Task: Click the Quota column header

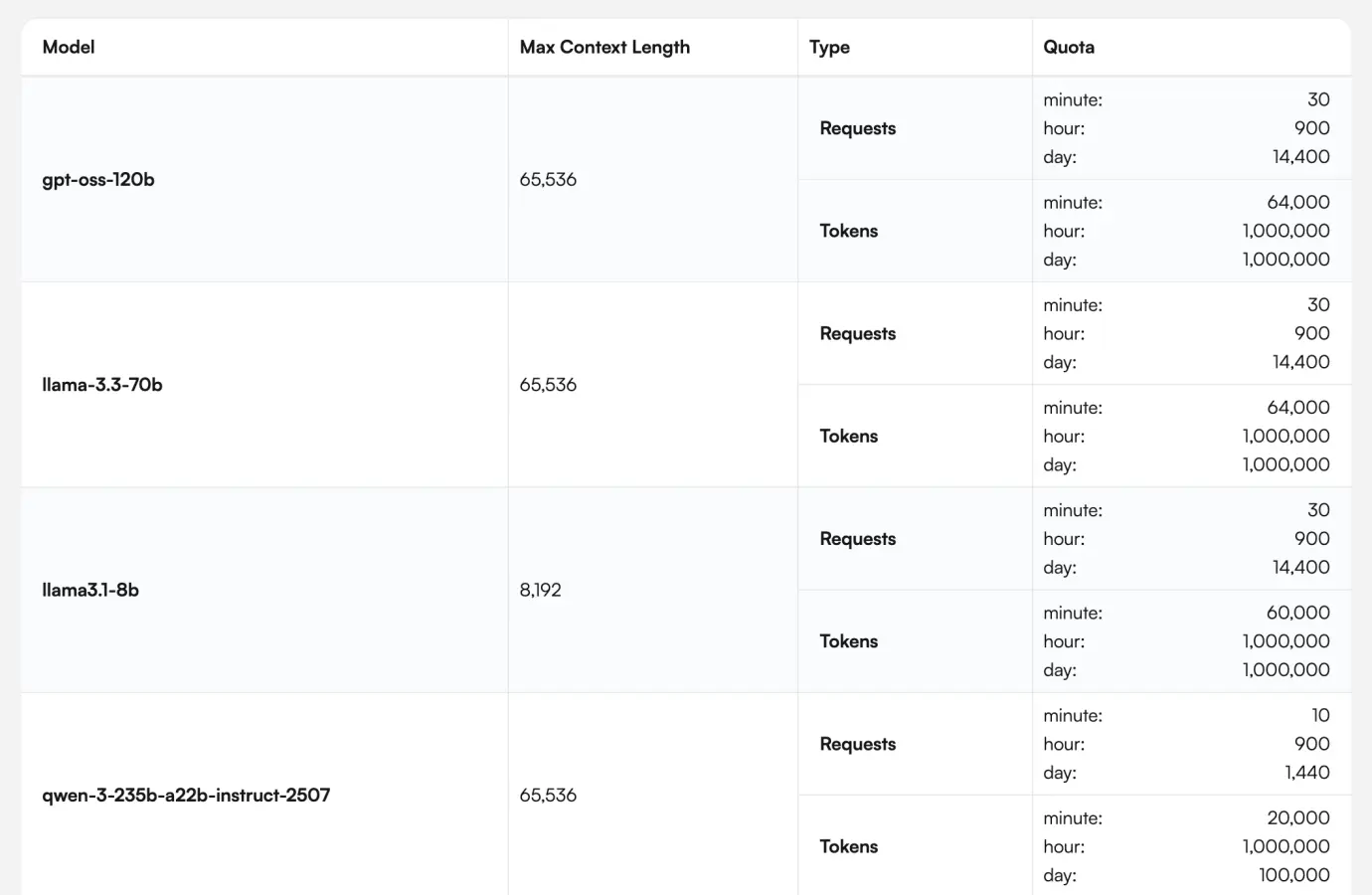Action: [1069, 47]
